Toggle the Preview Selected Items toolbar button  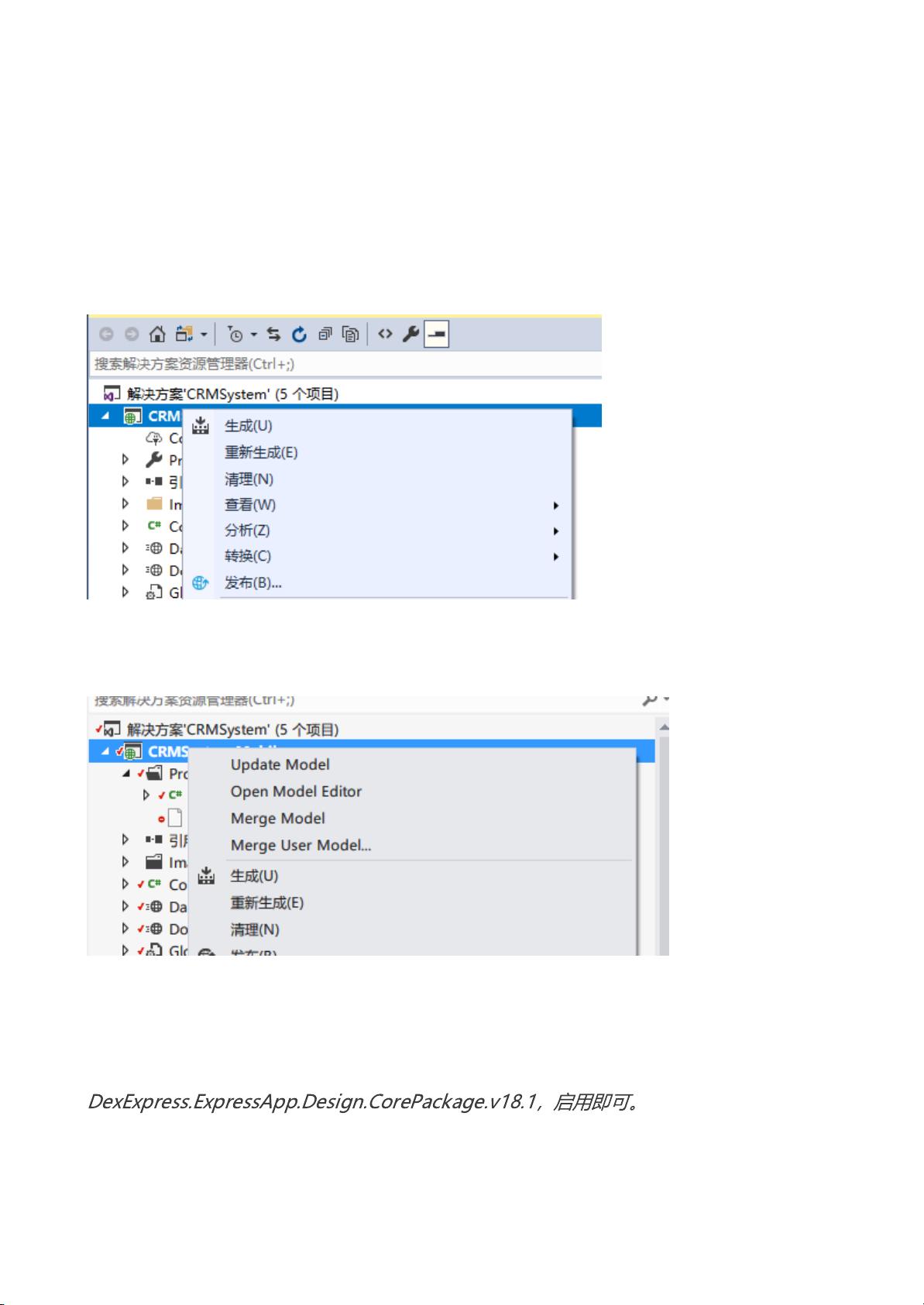point(437,335)
